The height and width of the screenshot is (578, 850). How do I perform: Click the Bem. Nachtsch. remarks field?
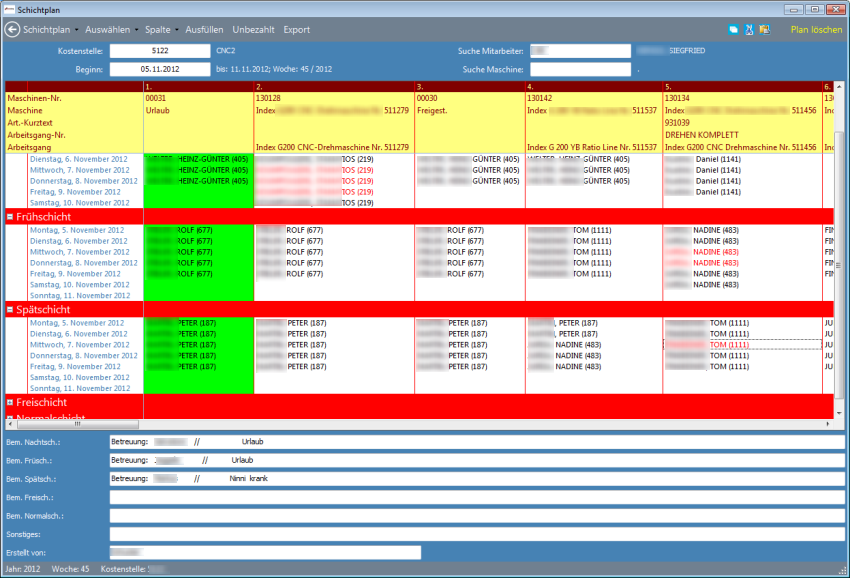pyautogui.click(x=477, y=442)
